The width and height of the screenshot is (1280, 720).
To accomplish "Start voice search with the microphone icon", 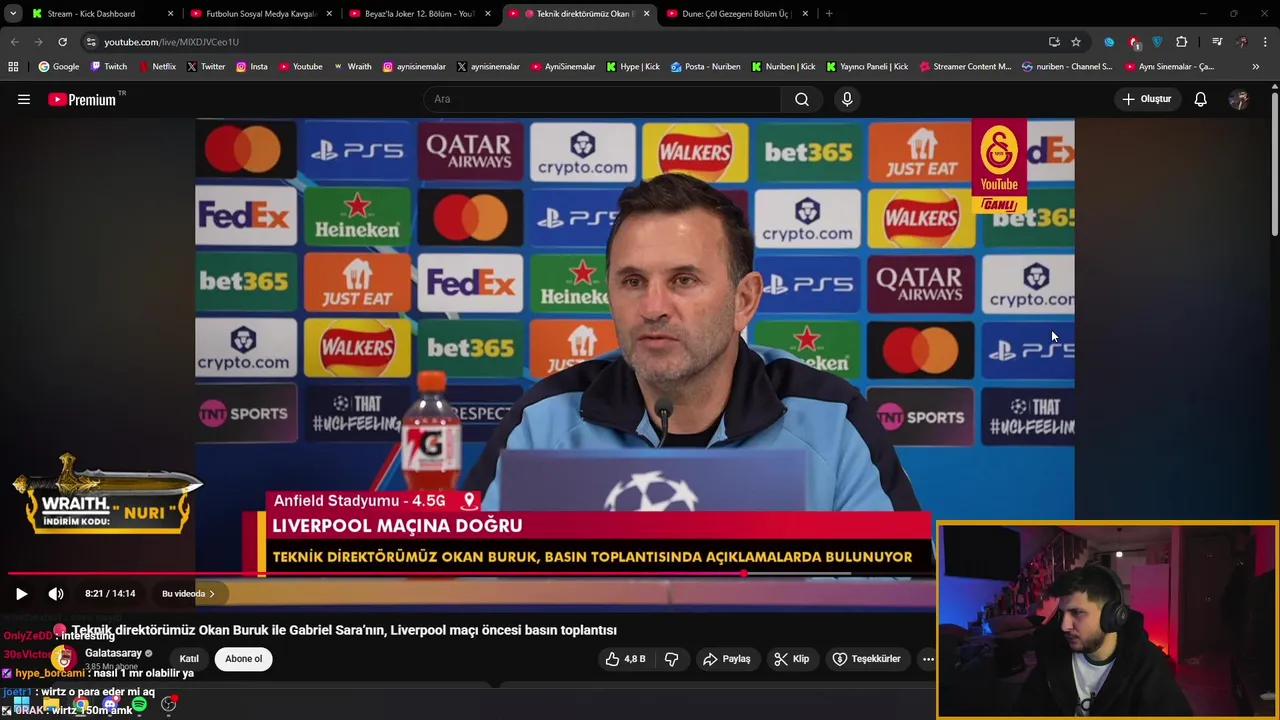I will [x=847, y=99].
